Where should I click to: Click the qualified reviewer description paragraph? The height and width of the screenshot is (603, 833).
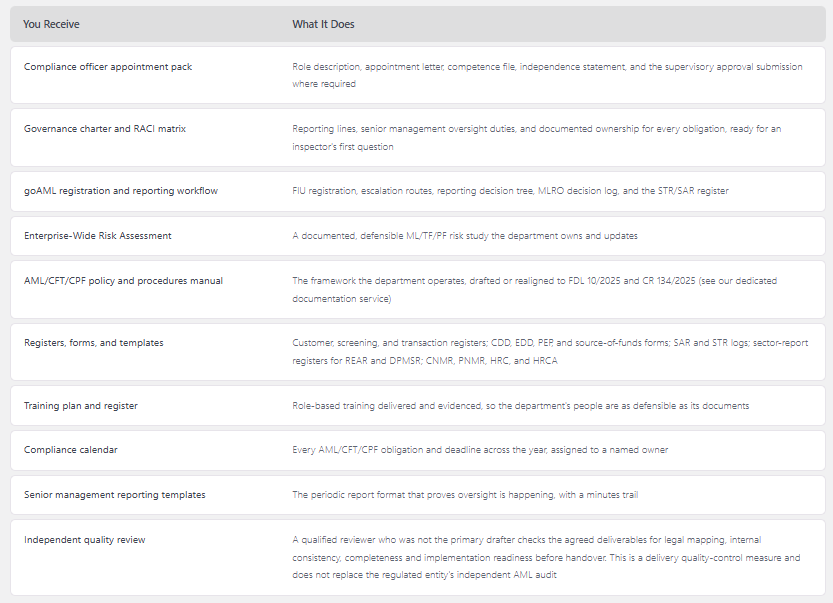tap(546, 557)
